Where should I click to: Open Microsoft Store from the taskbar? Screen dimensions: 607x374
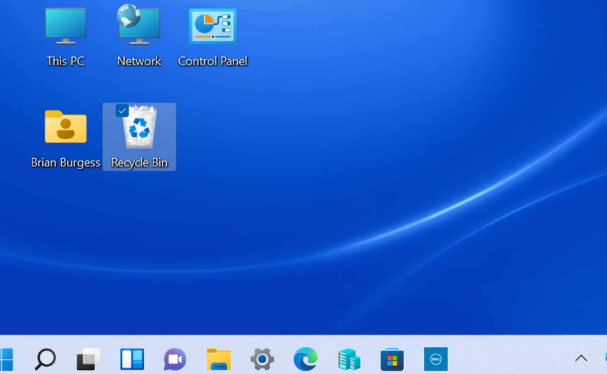click(392, 359)
